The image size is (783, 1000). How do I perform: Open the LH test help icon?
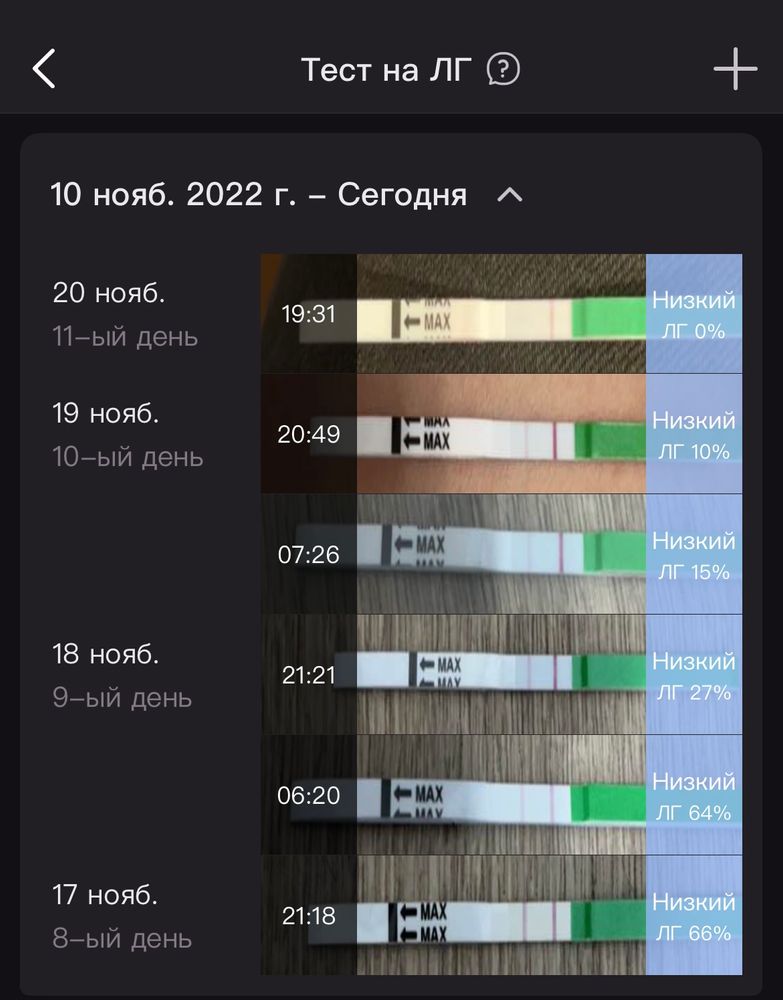click(x=503, y=70)
